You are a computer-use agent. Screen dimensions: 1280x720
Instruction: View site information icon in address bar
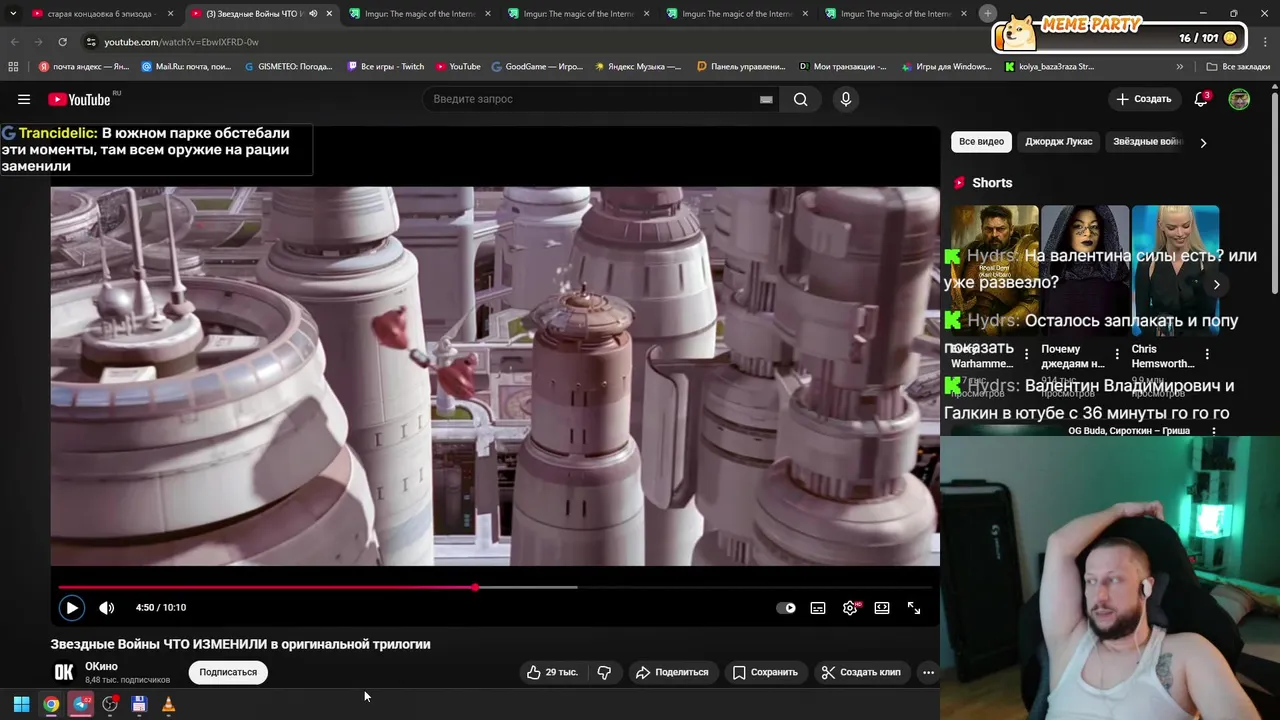[x=91, y=42]
